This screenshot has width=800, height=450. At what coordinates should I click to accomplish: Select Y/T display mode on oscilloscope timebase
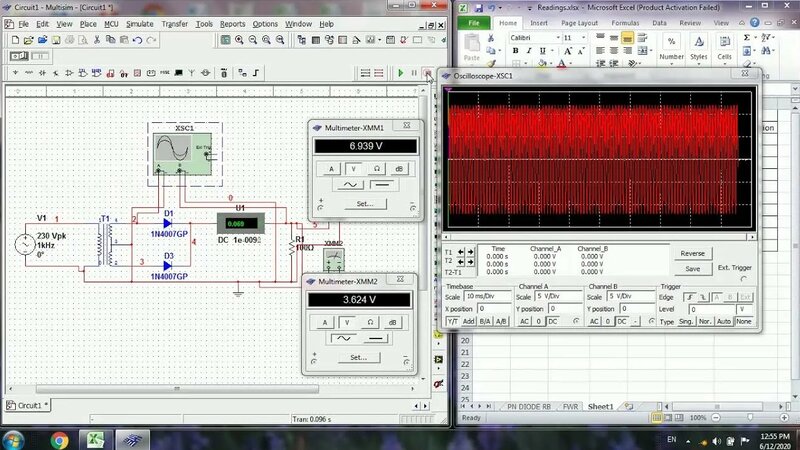pos(452,321)
